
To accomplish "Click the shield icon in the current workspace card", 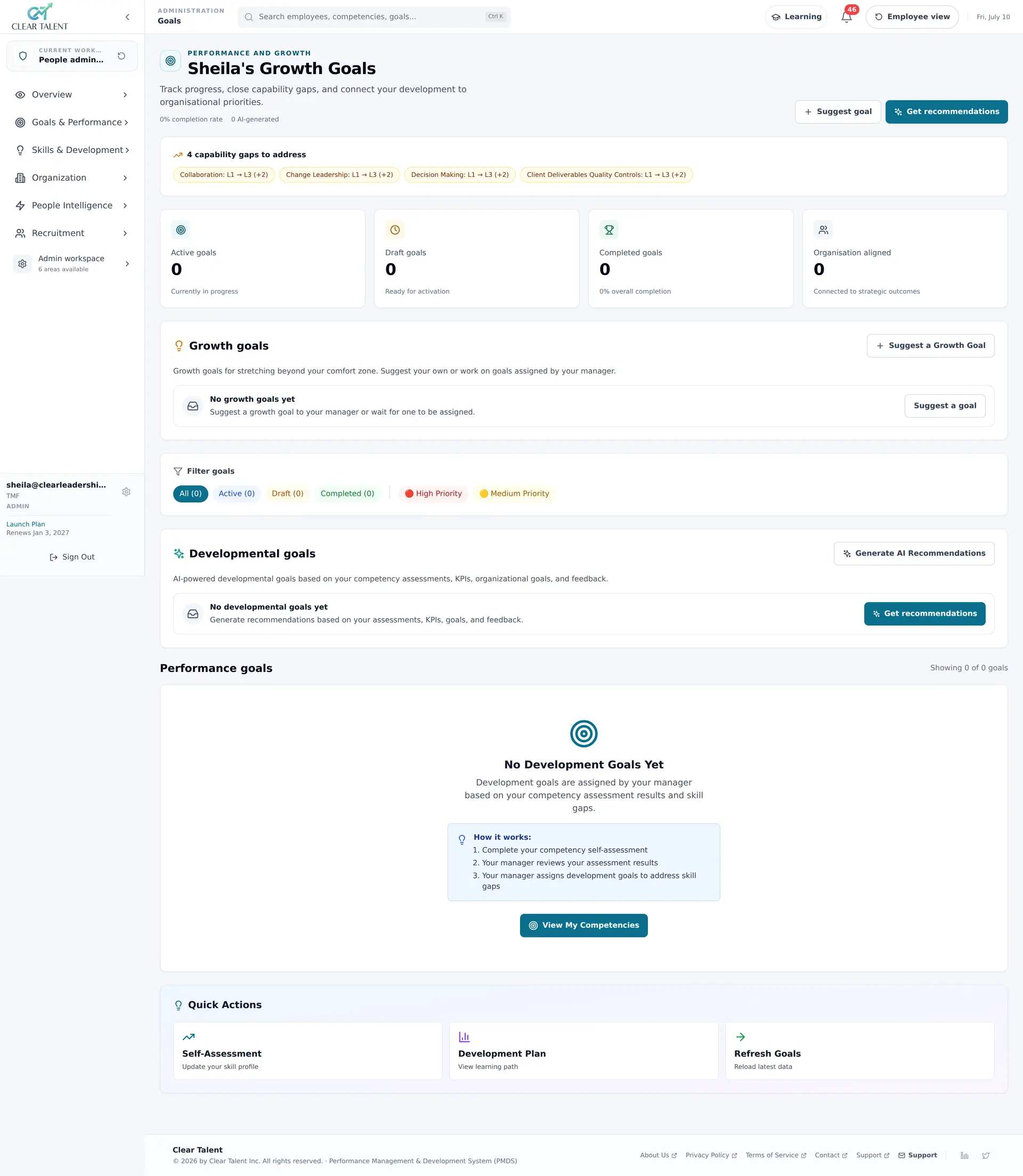I will click(23, 56).
